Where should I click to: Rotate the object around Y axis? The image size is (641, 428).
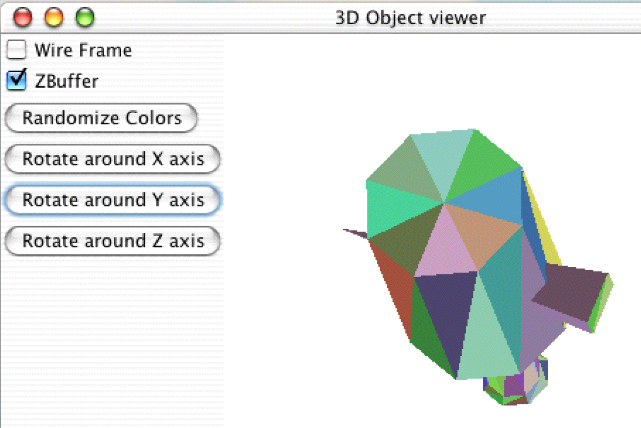point(112,200)
